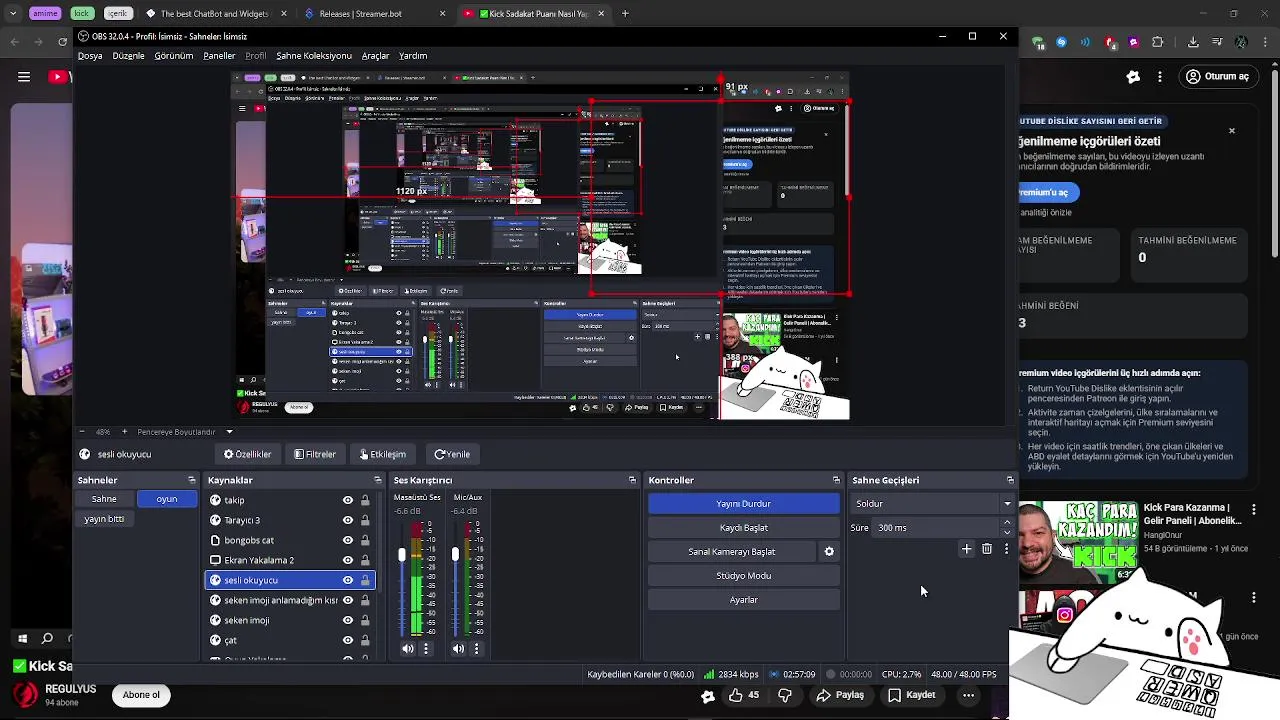Open YouTube hamburger guide menu
The width and height of the screenshot is (1280, 720).
(x=24, y=77)
